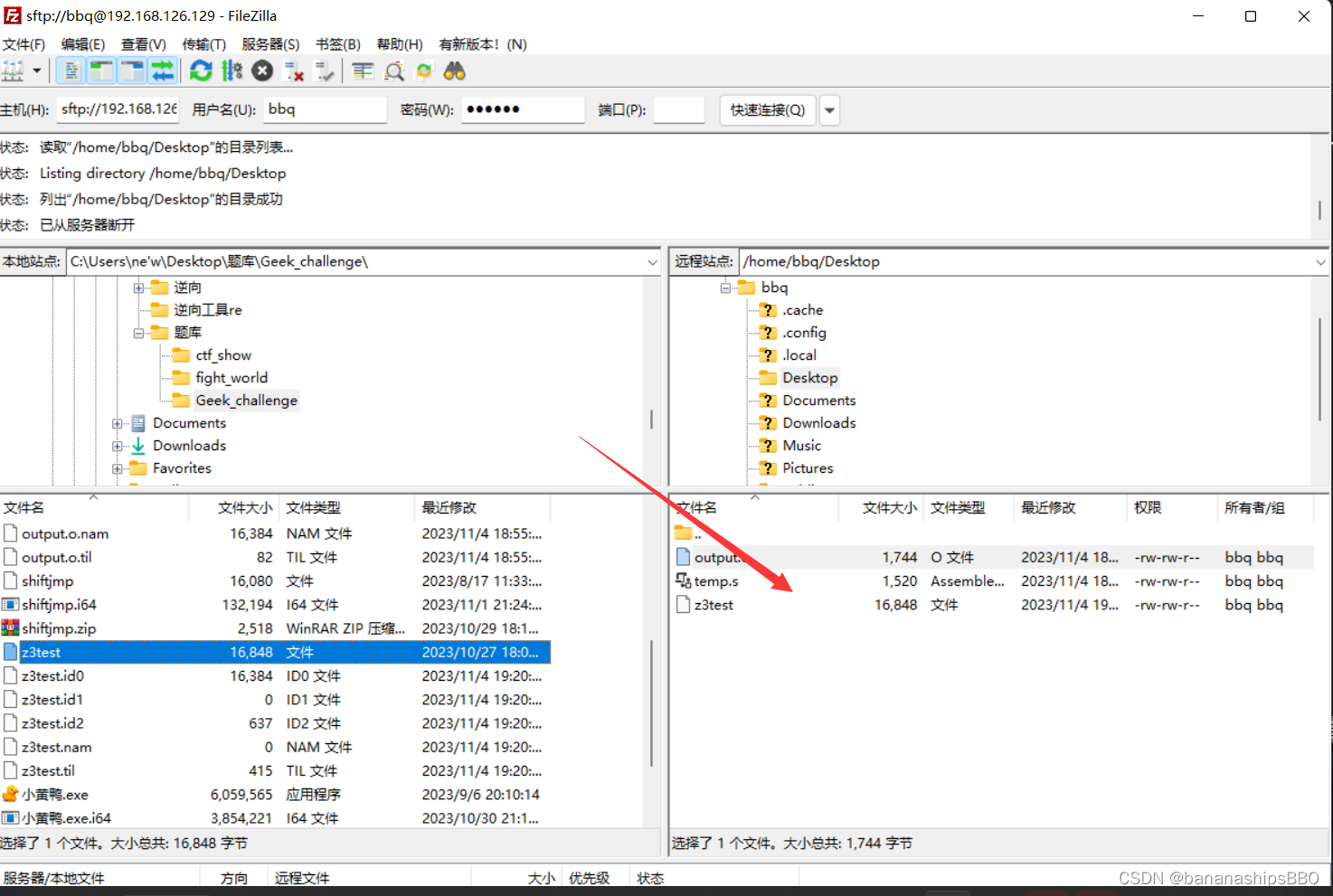The height and width of the screenshot is (896, 1333).
Task: Select local file shiftjmp.zip
Action: point(275,628)
